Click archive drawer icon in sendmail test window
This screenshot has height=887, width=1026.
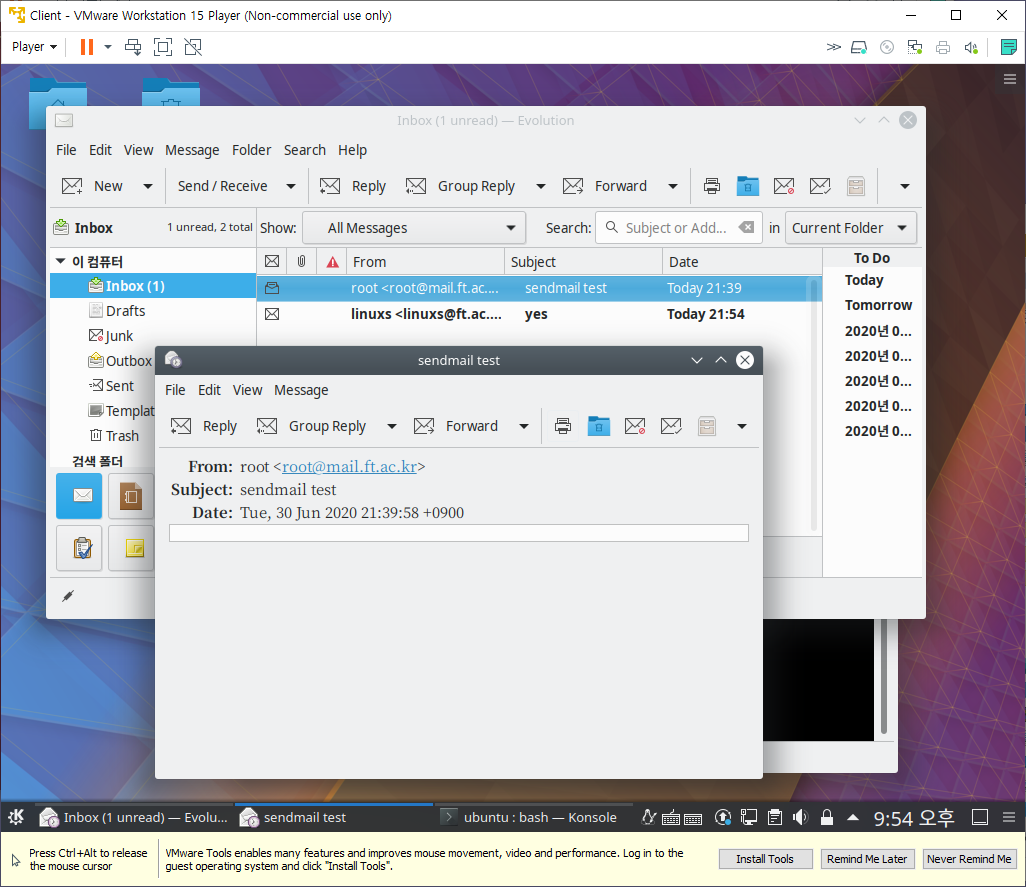707,426
